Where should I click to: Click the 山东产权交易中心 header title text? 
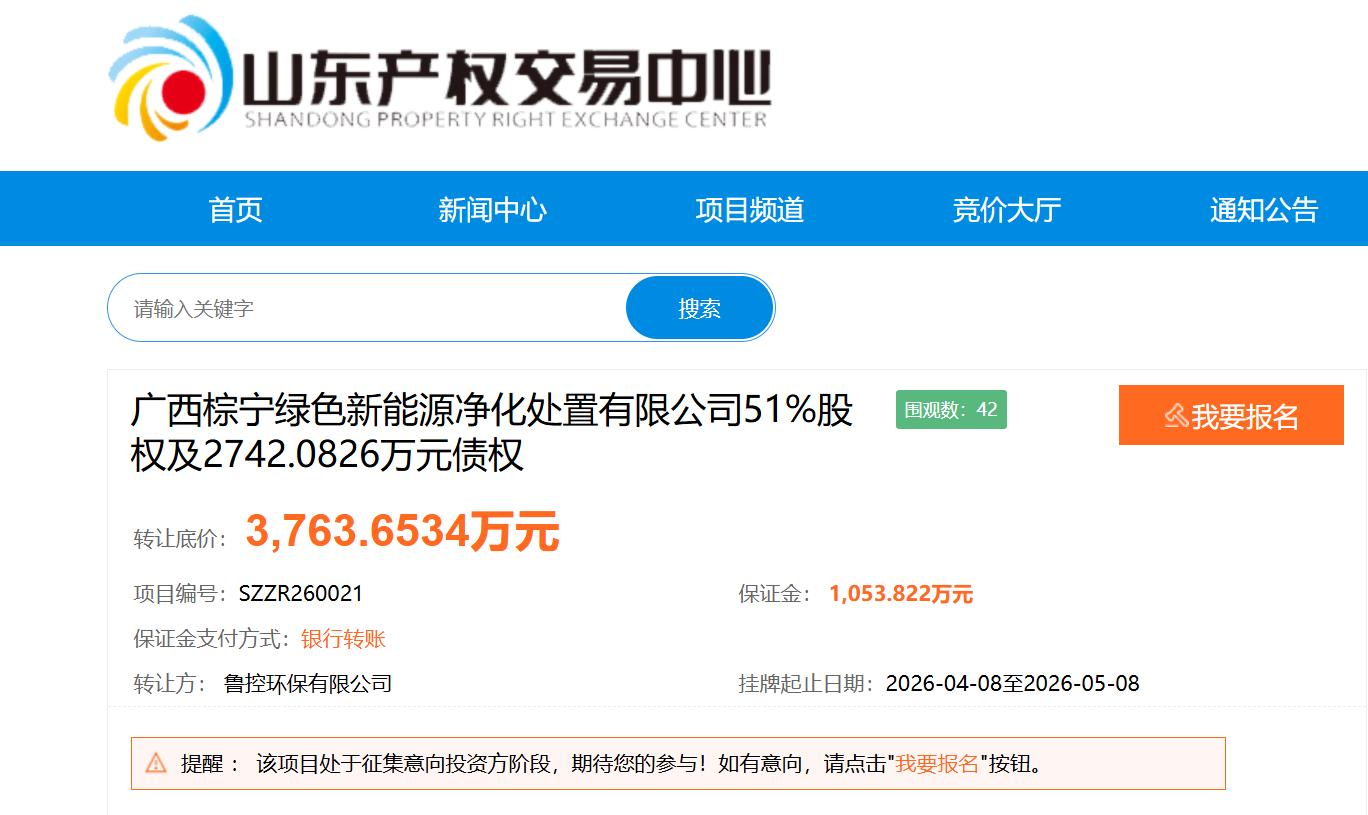507,82
